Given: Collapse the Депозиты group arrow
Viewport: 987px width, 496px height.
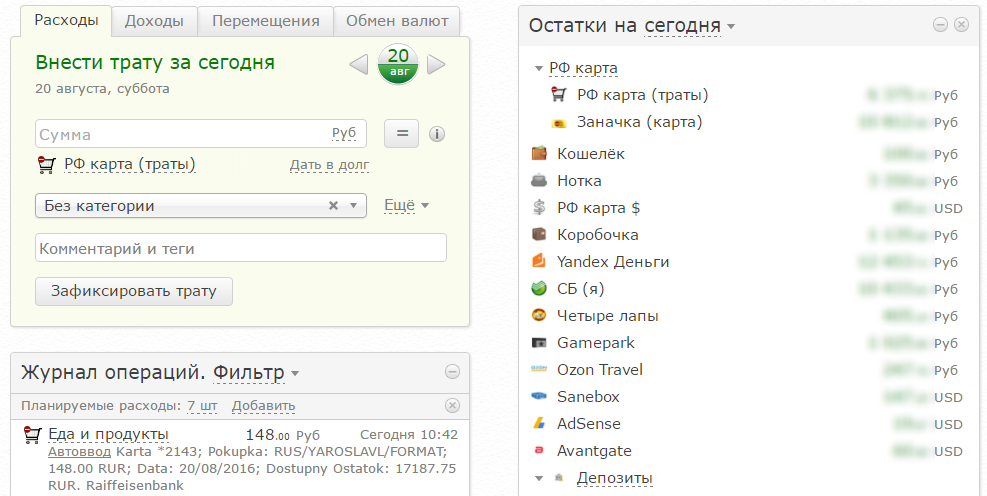Looking at the screenshot, I should (x=538, y=478).
